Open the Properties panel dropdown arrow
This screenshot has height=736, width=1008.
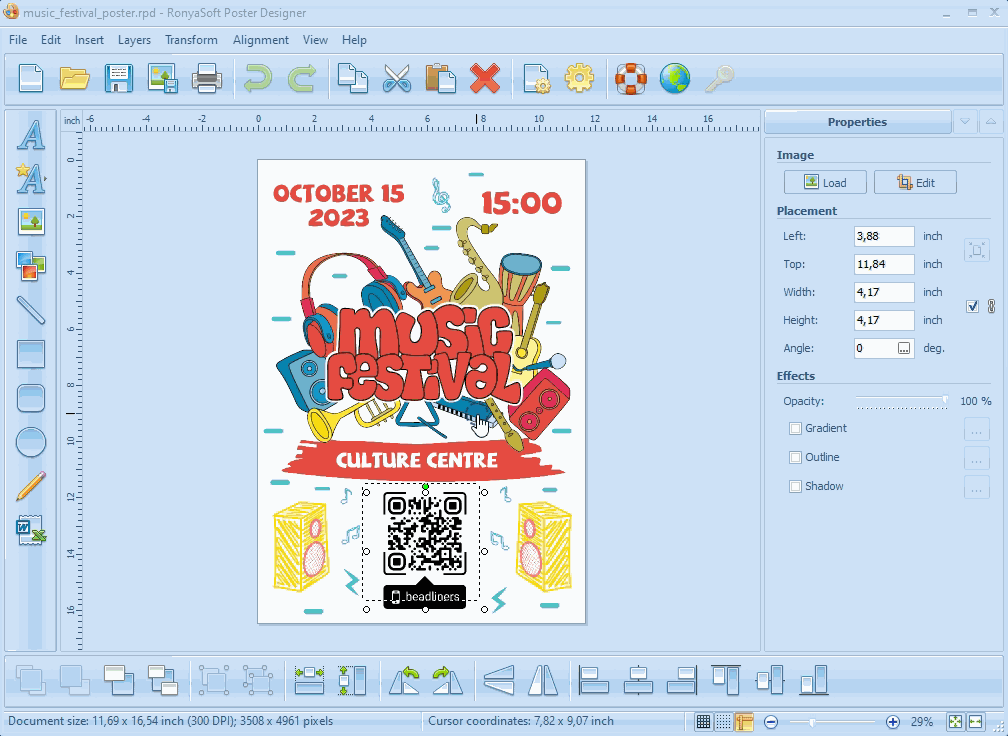point(965,121)
